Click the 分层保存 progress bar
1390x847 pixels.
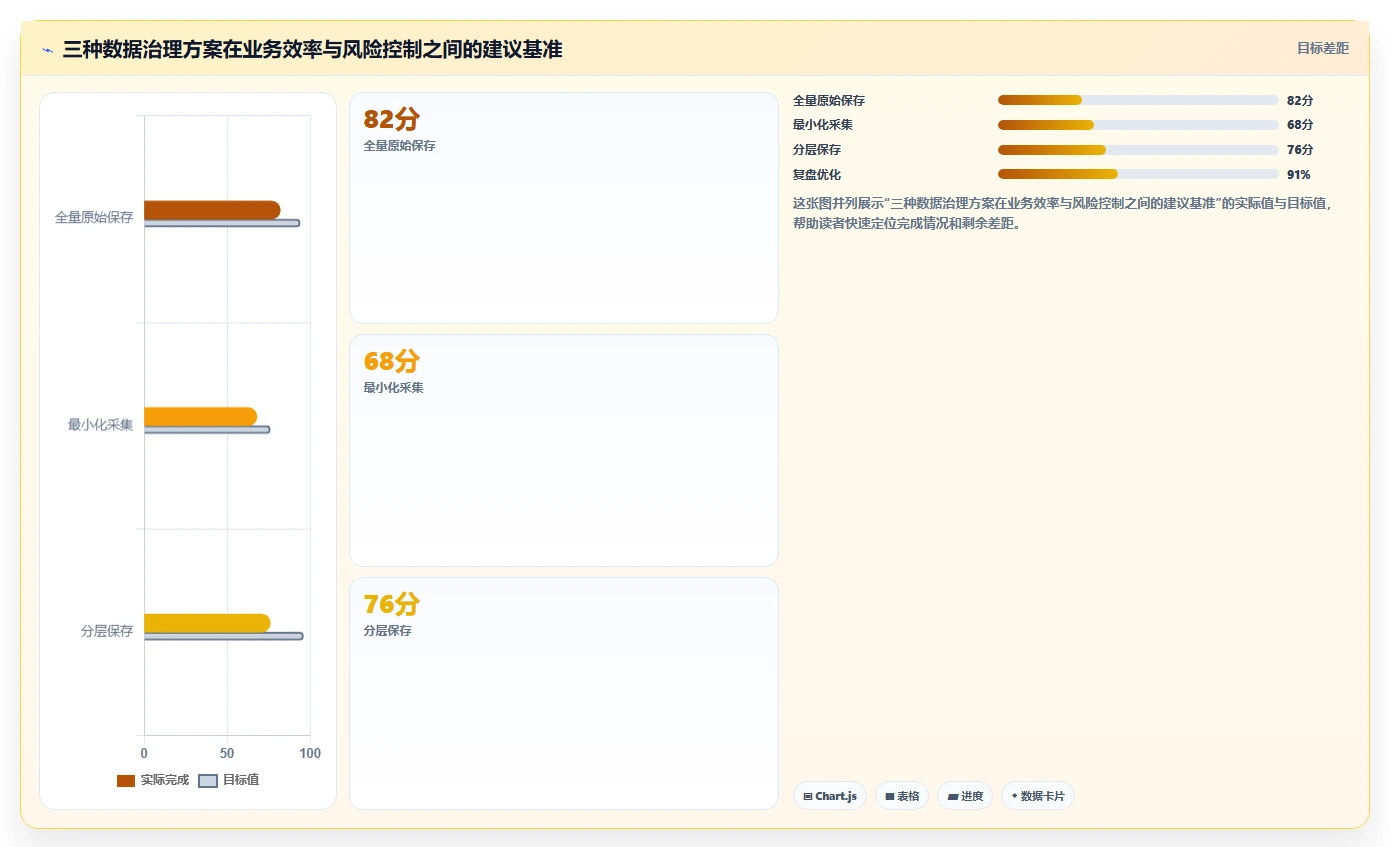click(x=1138, y=150)
